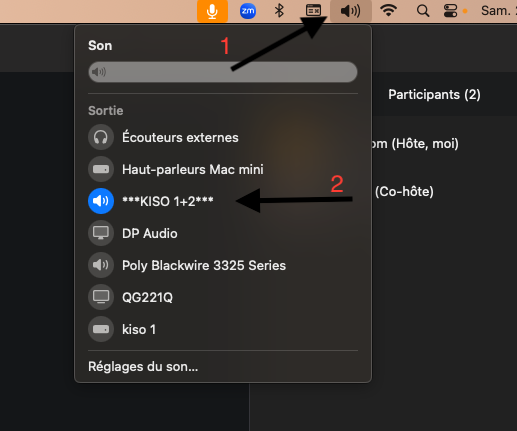The width and height of the screenshot is (517, 431).
Task: Open the Zoom menu bar icon
Action: 248,11
